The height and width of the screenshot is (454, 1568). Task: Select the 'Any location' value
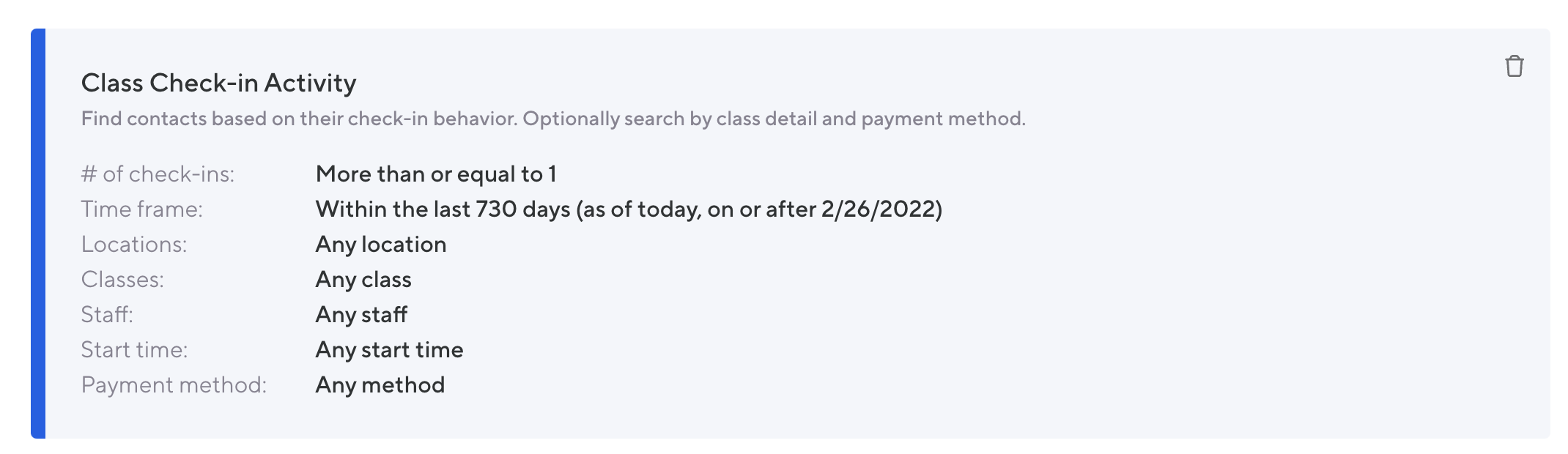[380, 245]
